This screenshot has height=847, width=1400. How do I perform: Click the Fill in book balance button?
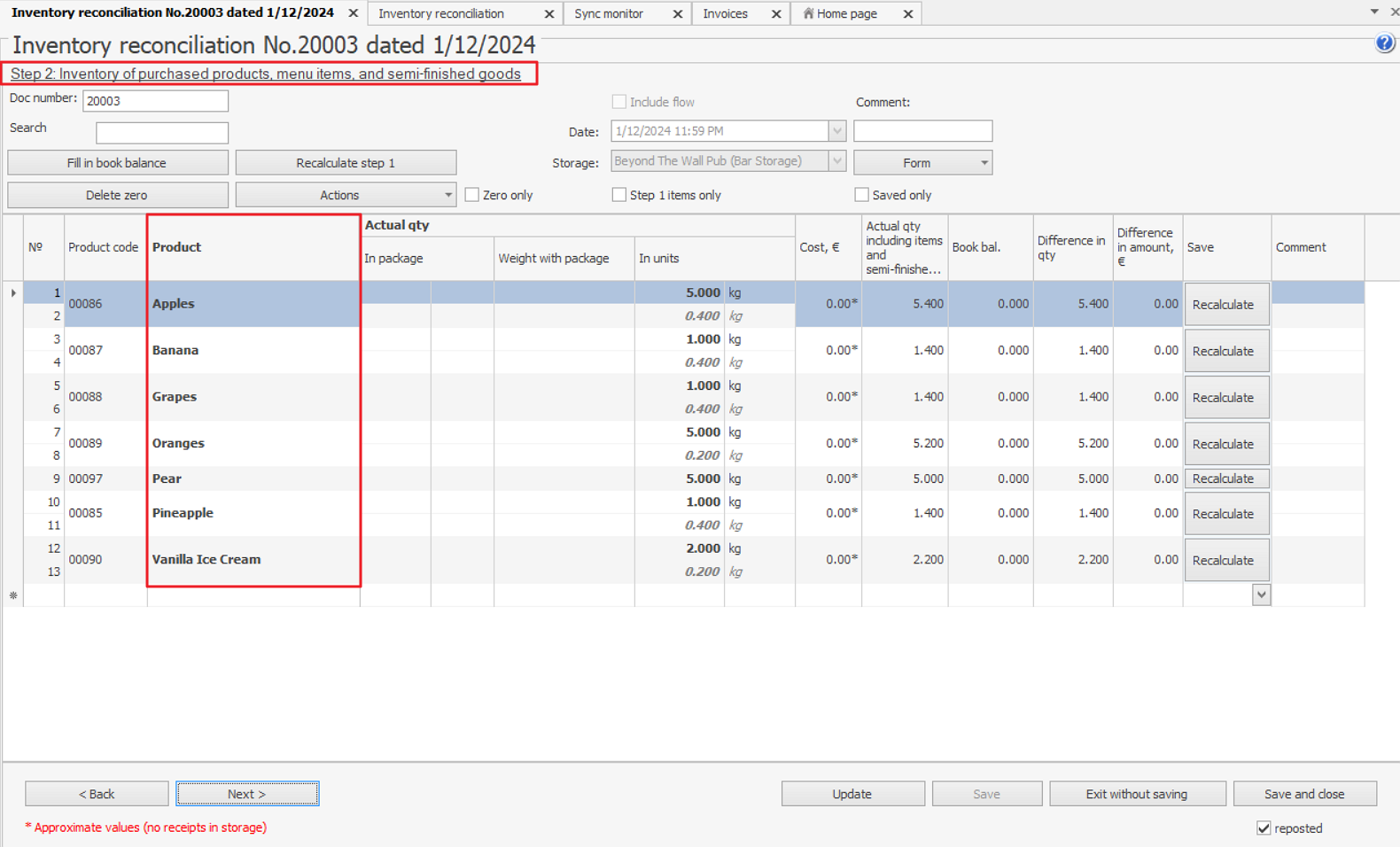click(x=117, y=163)
